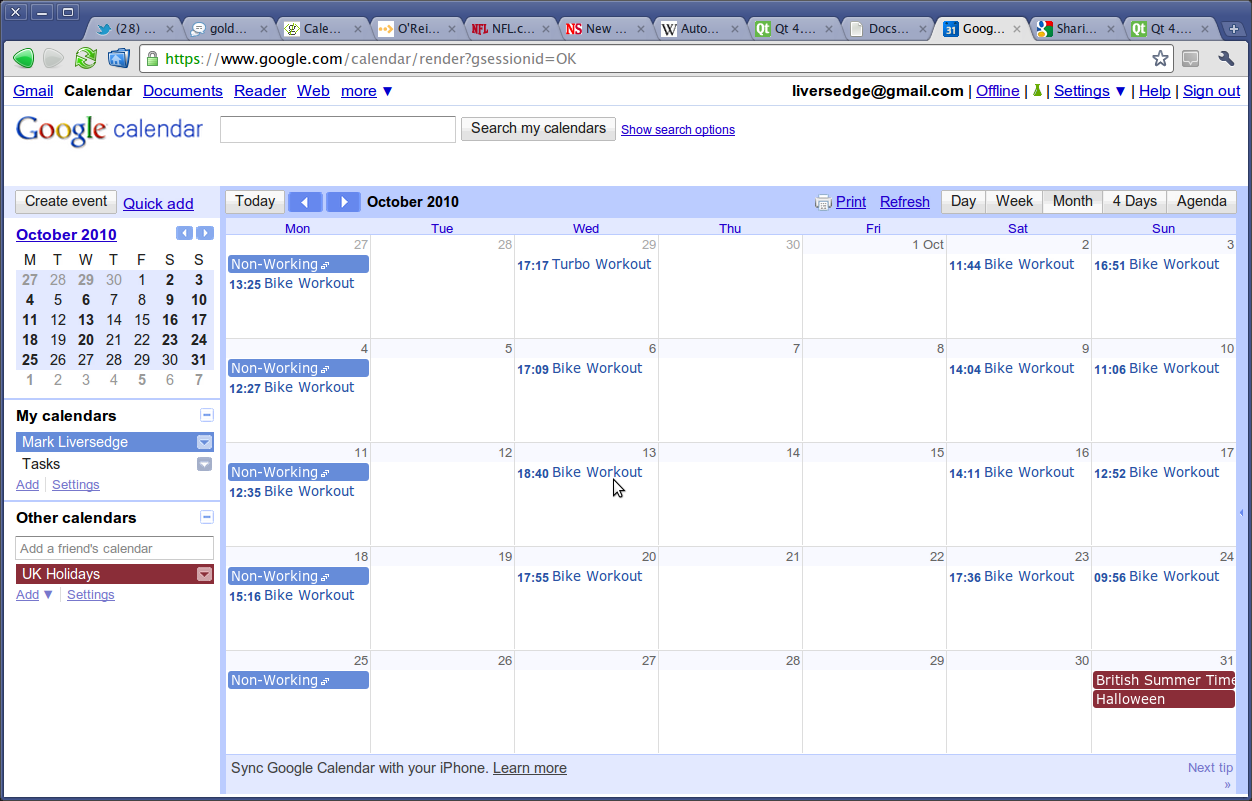This screenshot has width=1252, height=801.
Task: Open Non-Working event on the 25th
Action: click(298, 680)
